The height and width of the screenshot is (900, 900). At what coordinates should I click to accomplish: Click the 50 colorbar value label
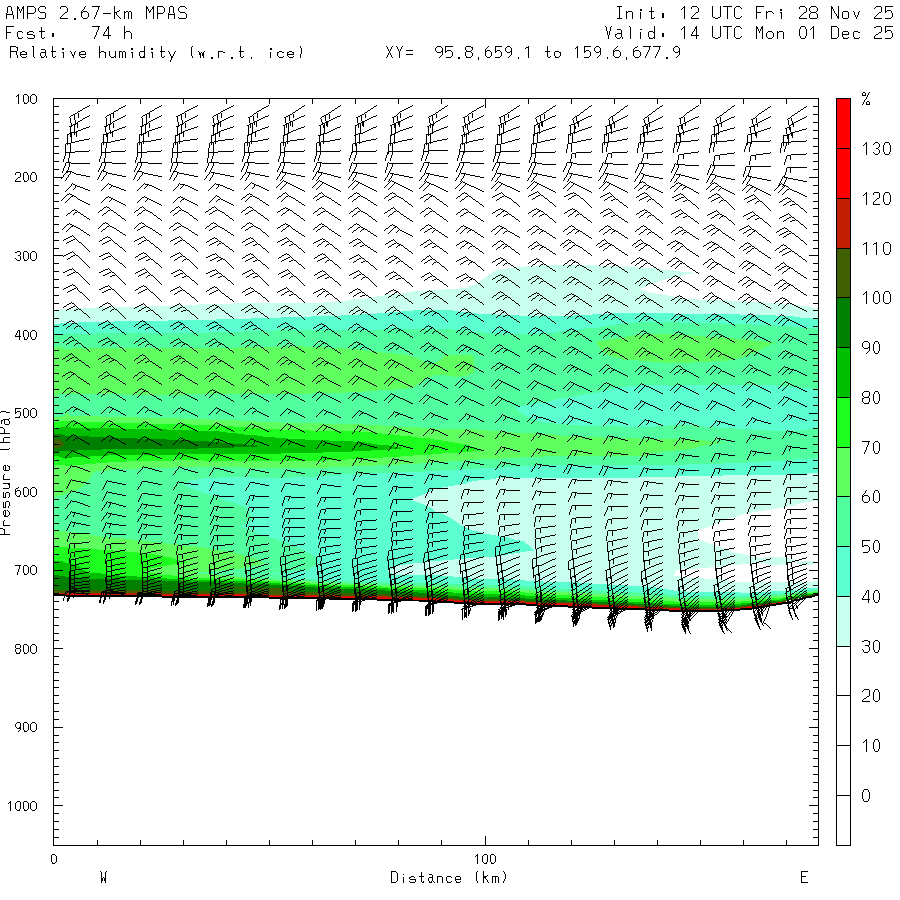click(x=871, y=547)
